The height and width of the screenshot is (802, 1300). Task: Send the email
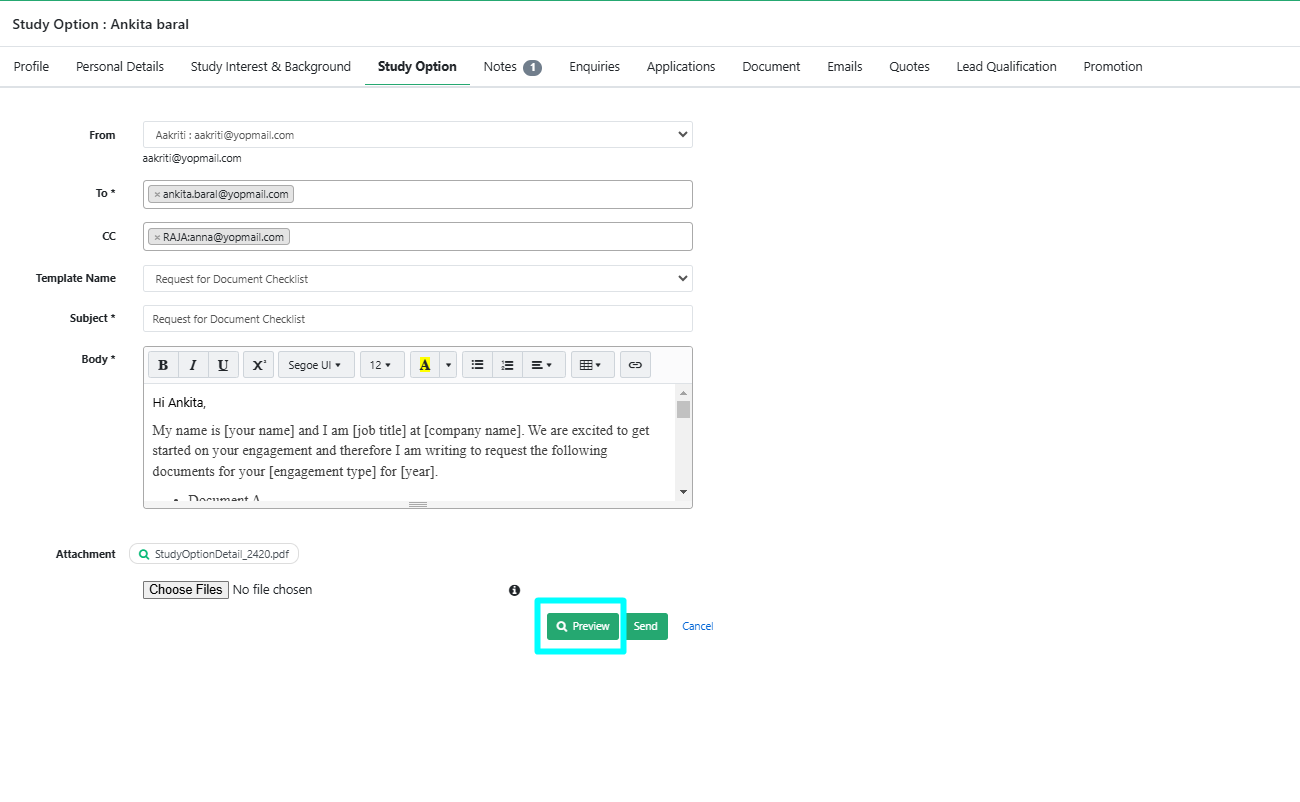point(646,627)
